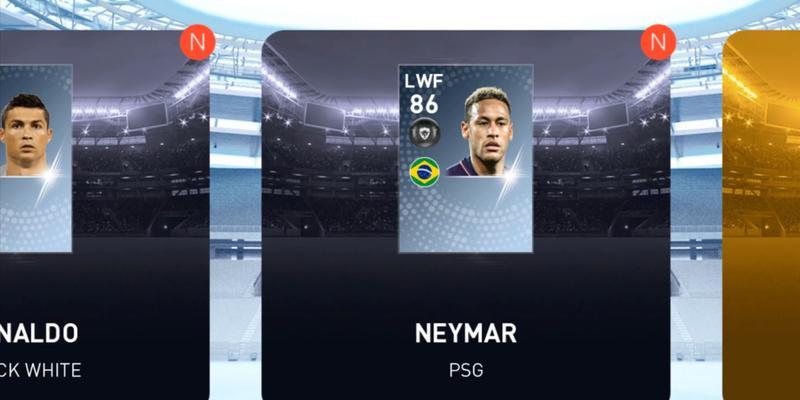Viewport: 800px width, 400px height.
Task: Click the partially visible NALDO name text
Action: [39, 333]
